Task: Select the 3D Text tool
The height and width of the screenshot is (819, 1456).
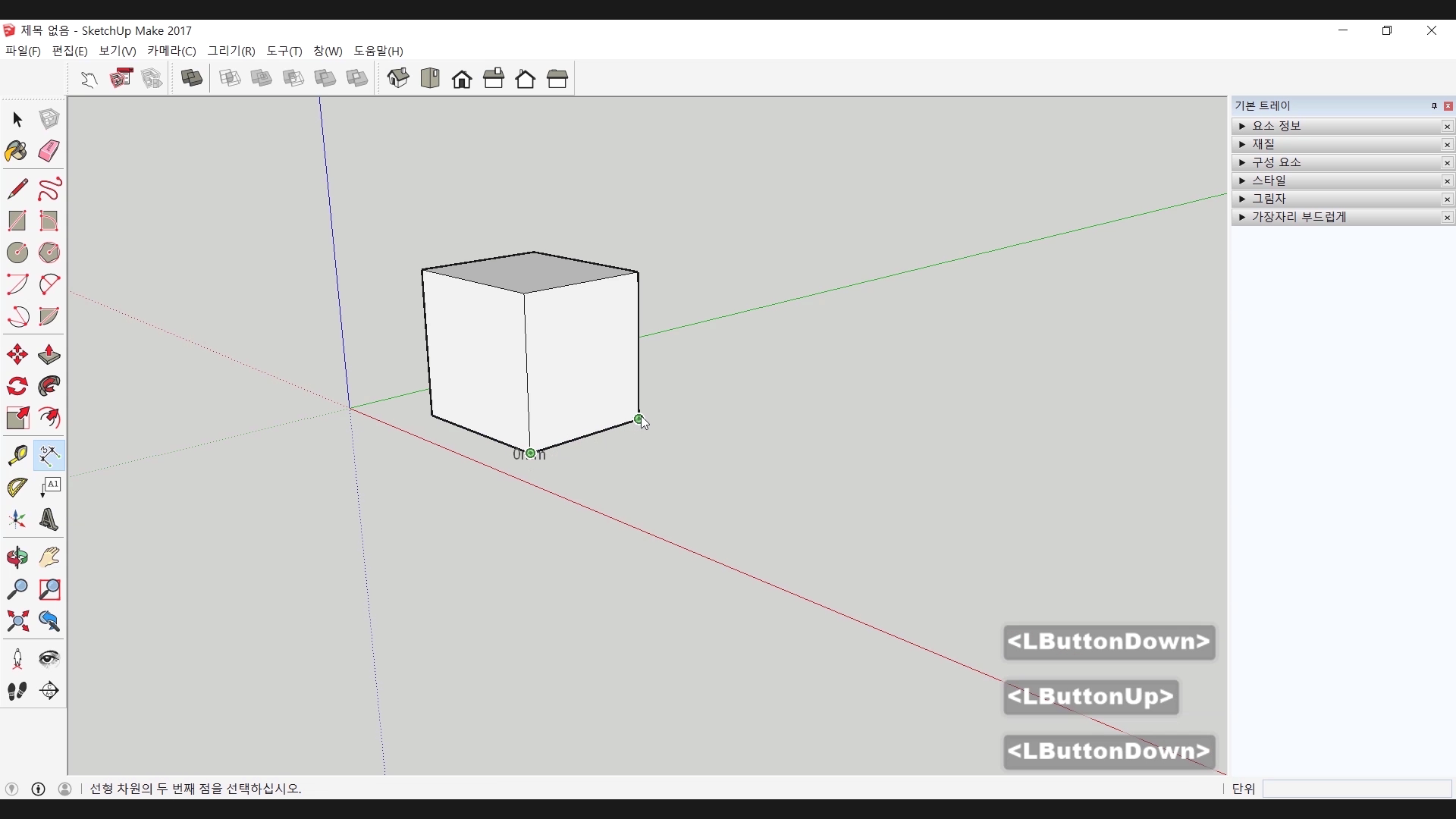Action: [x=49, y=519]
